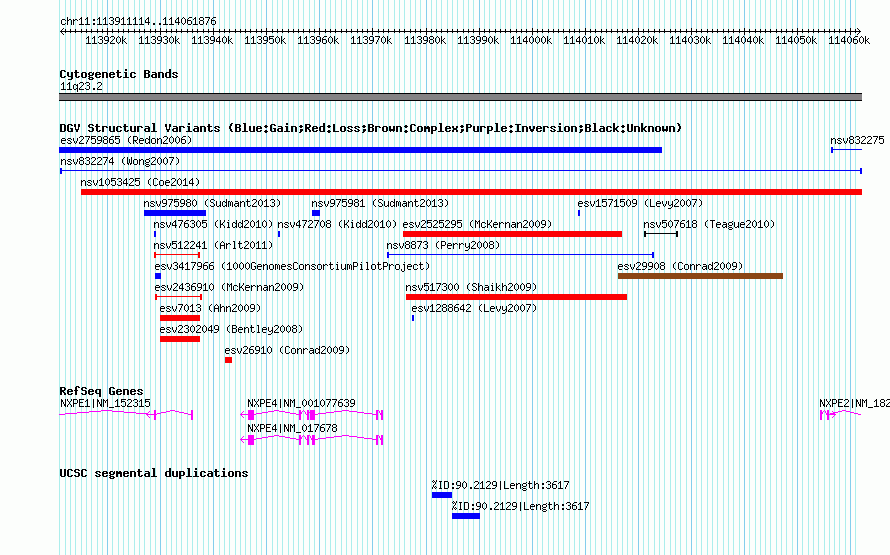Select the nsv517300 (Shaikh2009) red bar

click(516, 297)
